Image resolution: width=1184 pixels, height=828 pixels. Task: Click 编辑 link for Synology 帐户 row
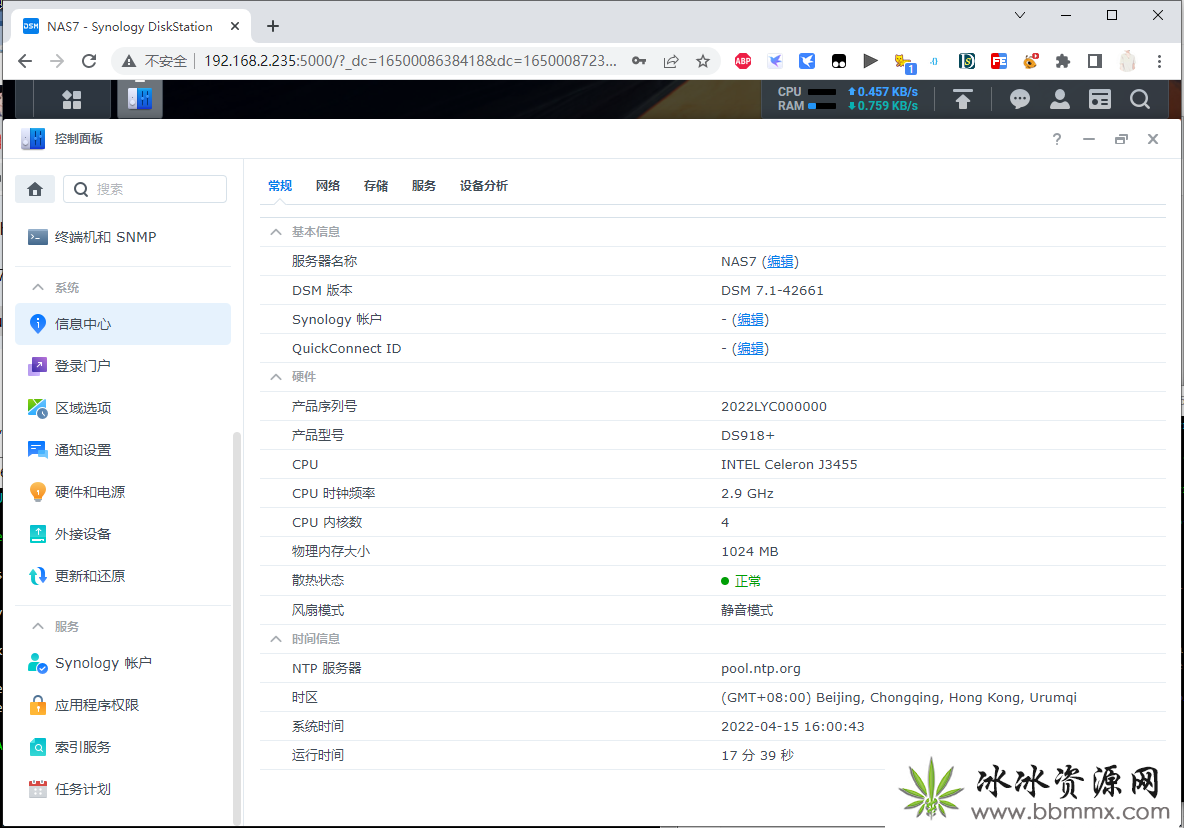(x=750, y=319)
